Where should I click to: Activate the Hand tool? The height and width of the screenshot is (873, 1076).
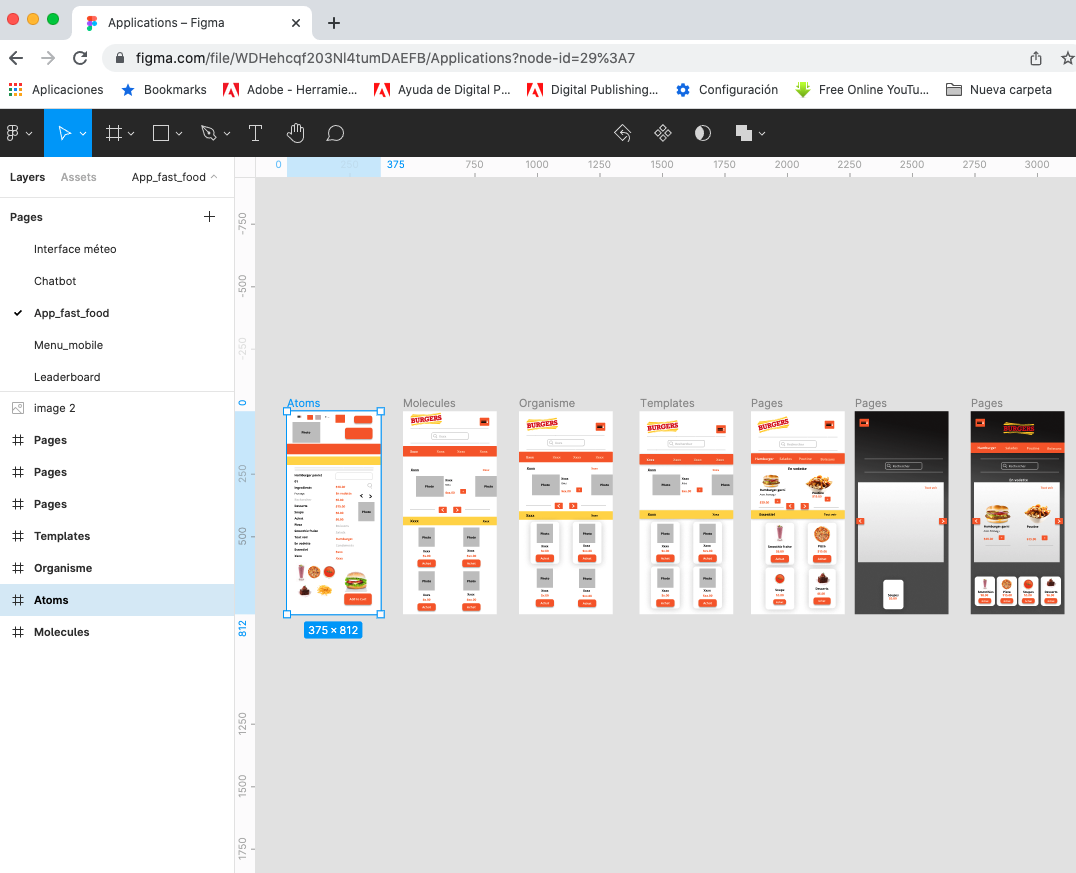coord(295,133)
